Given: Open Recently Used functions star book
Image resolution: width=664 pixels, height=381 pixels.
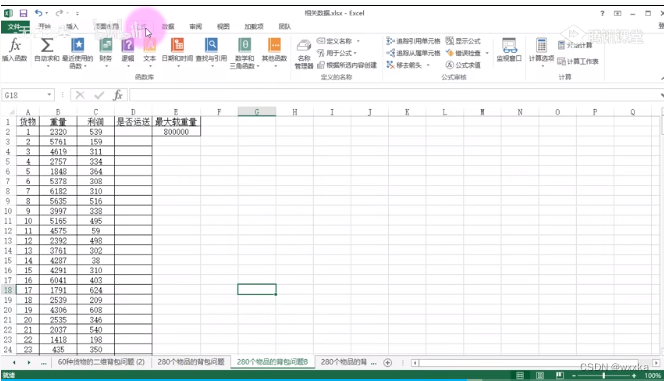Looking at the screenshot, I should (77, 52).
